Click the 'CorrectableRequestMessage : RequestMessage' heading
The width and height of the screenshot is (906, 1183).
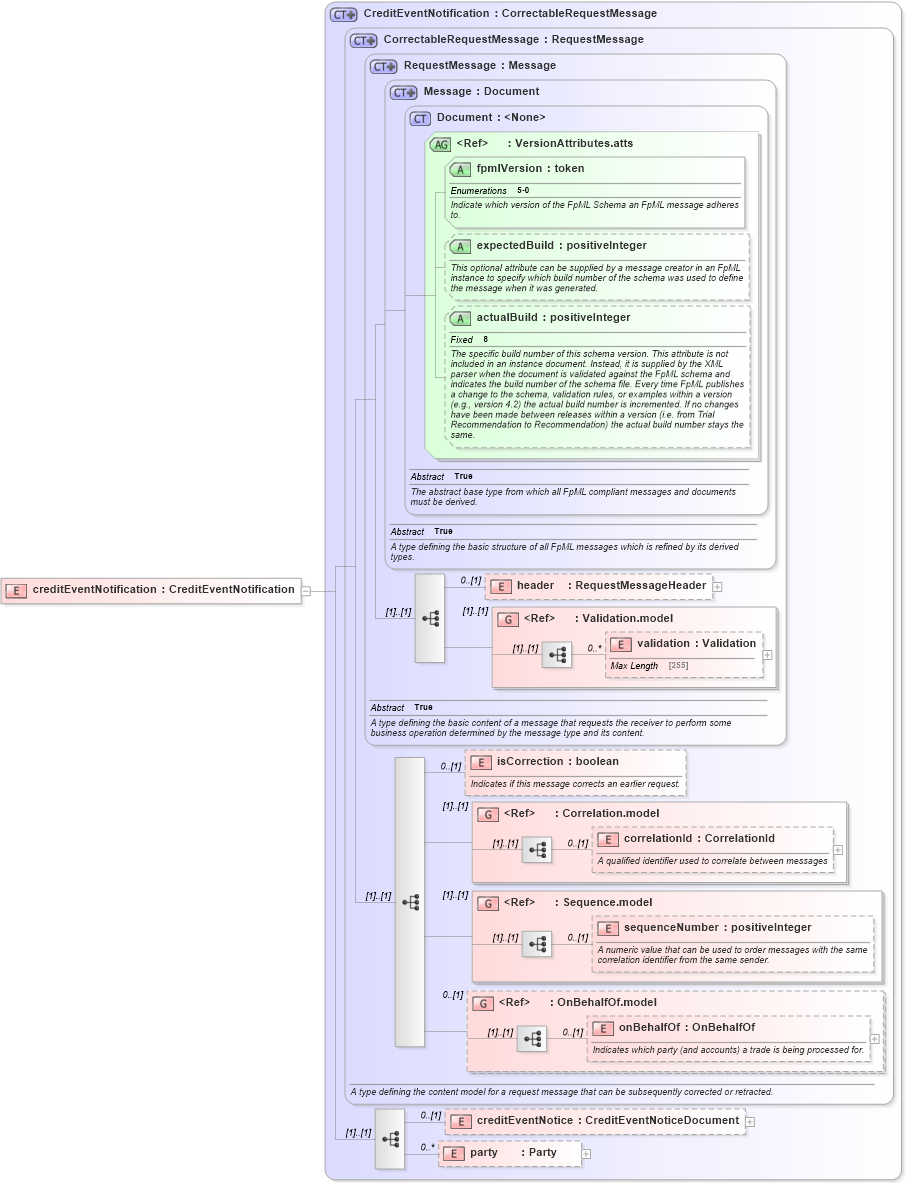coord(514,39)
